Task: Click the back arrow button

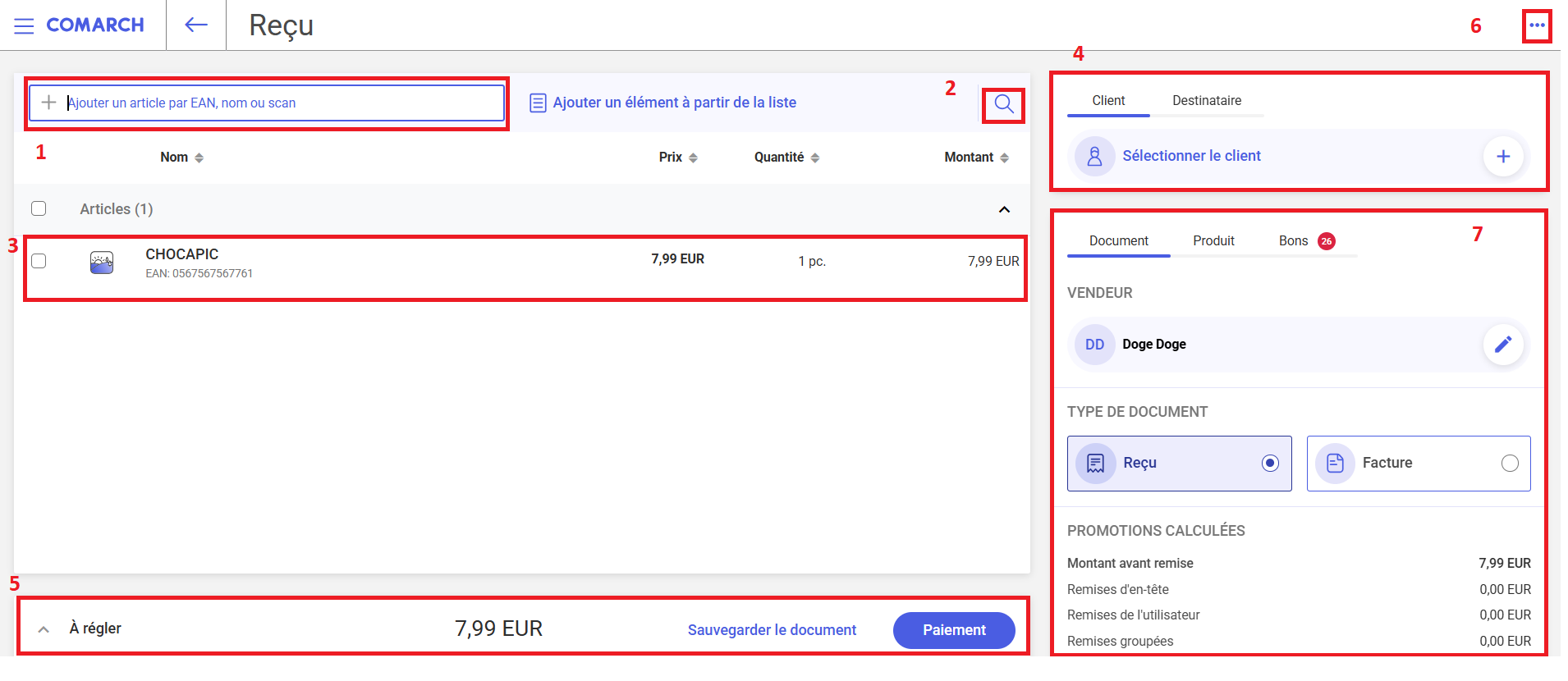Action: (x=195, y=25)
